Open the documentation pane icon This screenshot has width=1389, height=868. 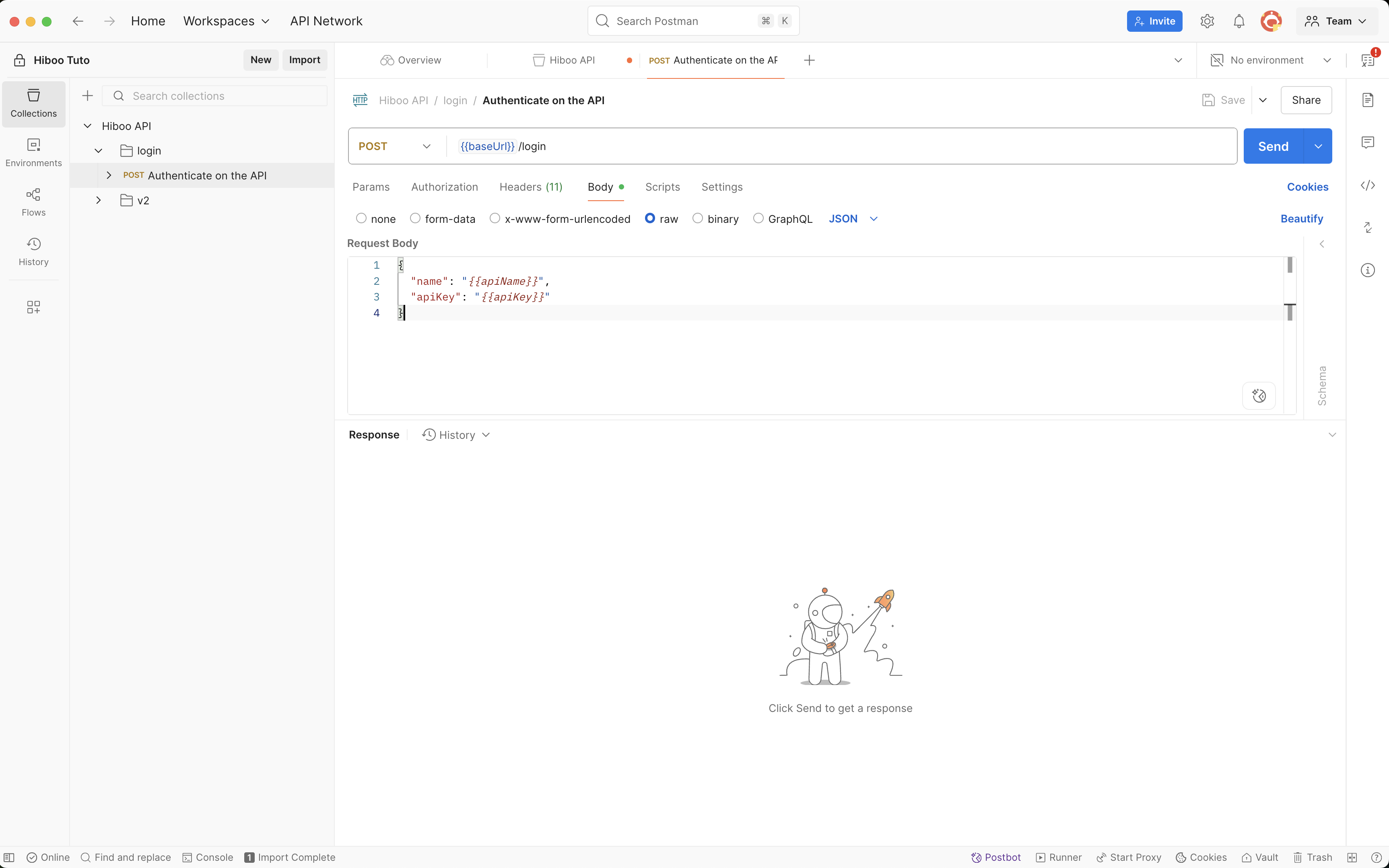(1368, 100)
